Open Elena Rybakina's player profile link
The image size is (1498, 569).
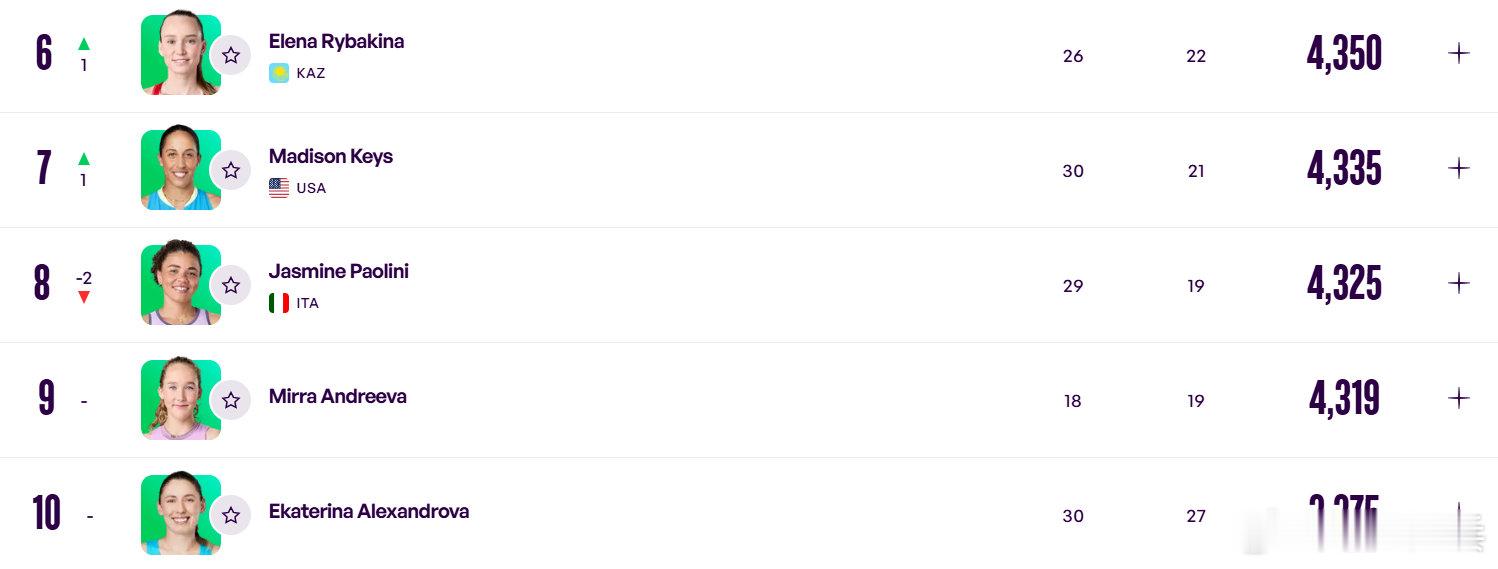click(336, 42)
